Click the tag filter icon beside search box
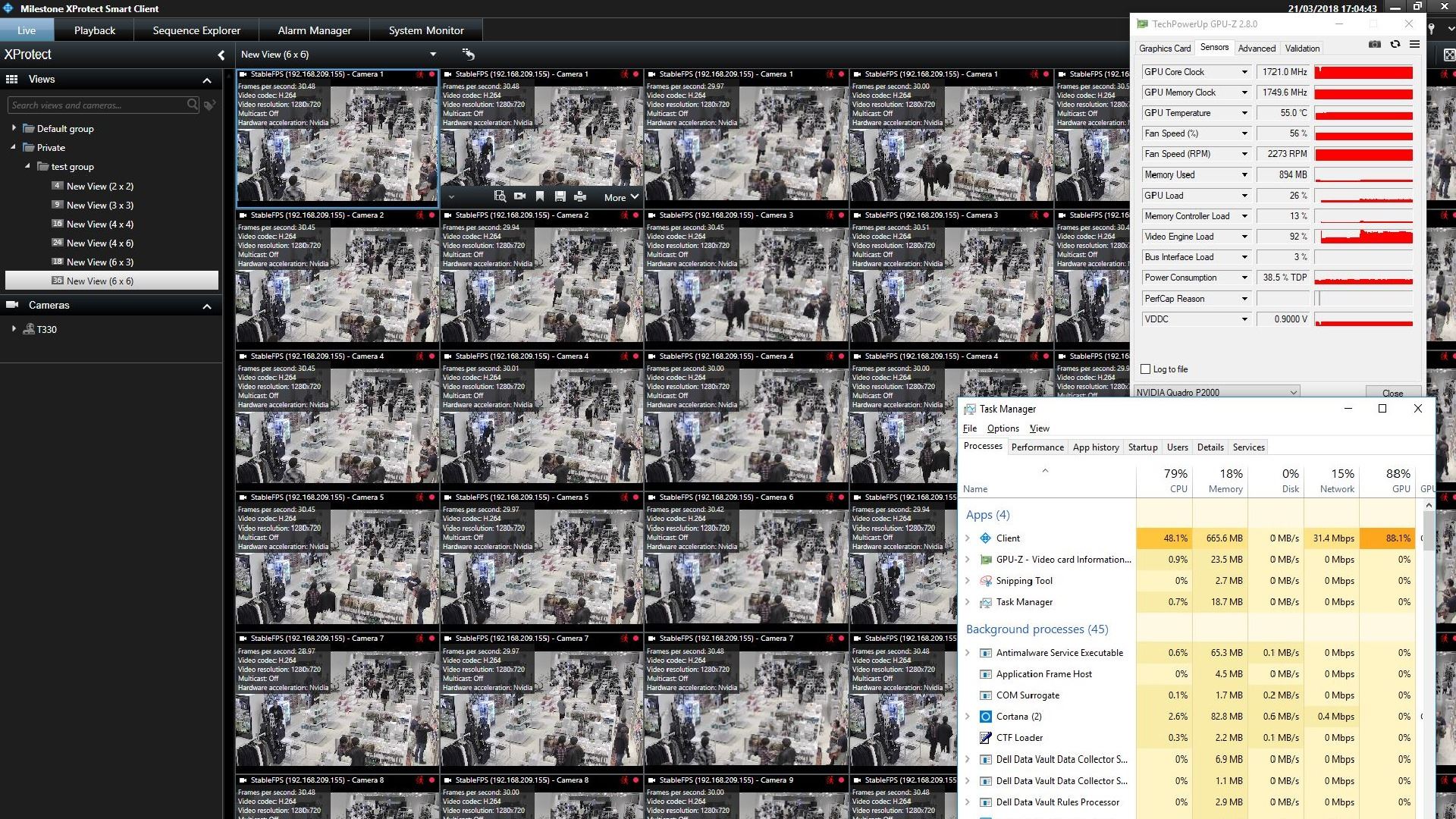The height and width of the screenshot is (819, 1456). pyautogui.click(x=210, y=105)
